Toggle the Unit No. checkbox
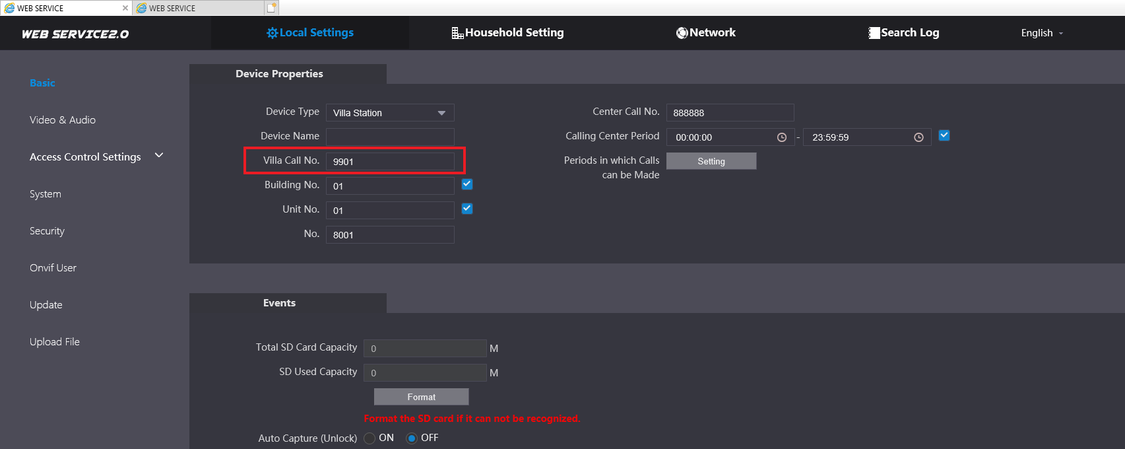The image size is (1125, 449). coord(467,209)
